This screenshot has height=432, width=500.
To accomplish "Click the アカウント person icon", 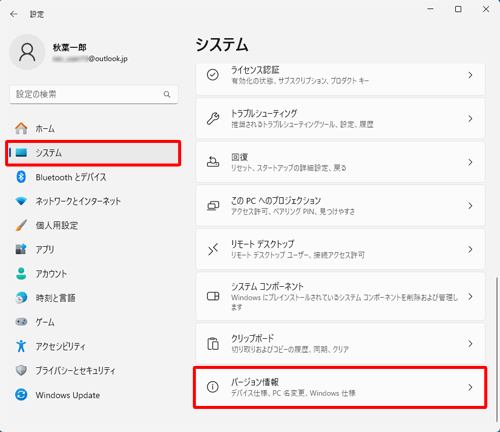I will [x=21, y=273].
